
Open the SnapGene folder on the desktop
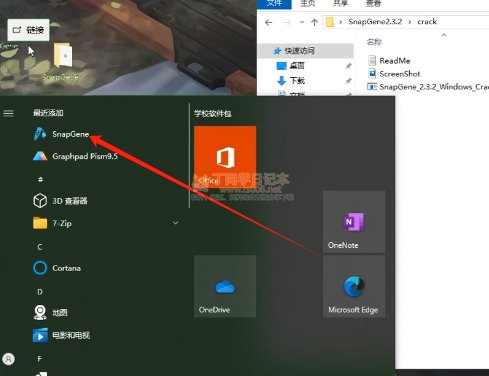pyautogui.click(x=62, y=62)
